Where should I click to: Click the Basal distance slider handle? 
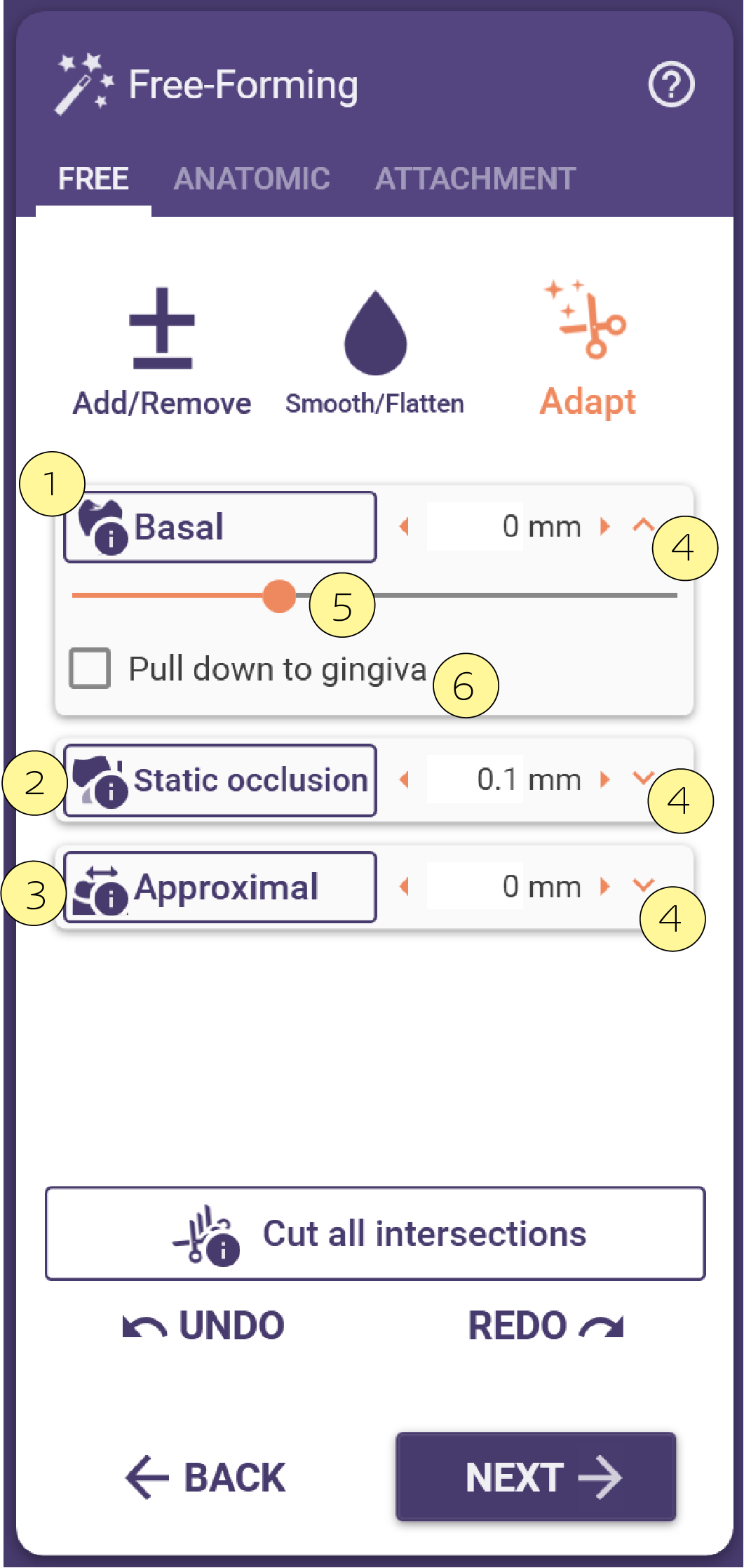(x=279, y=596)
